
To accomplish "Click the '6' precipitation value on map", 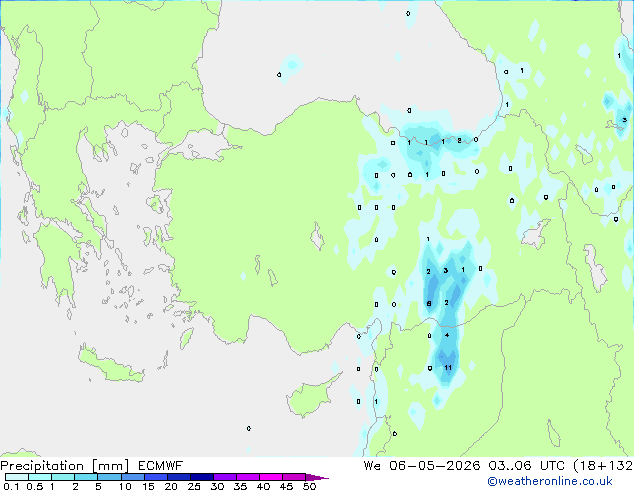I will pyautogui.click(x=429, y=304).
